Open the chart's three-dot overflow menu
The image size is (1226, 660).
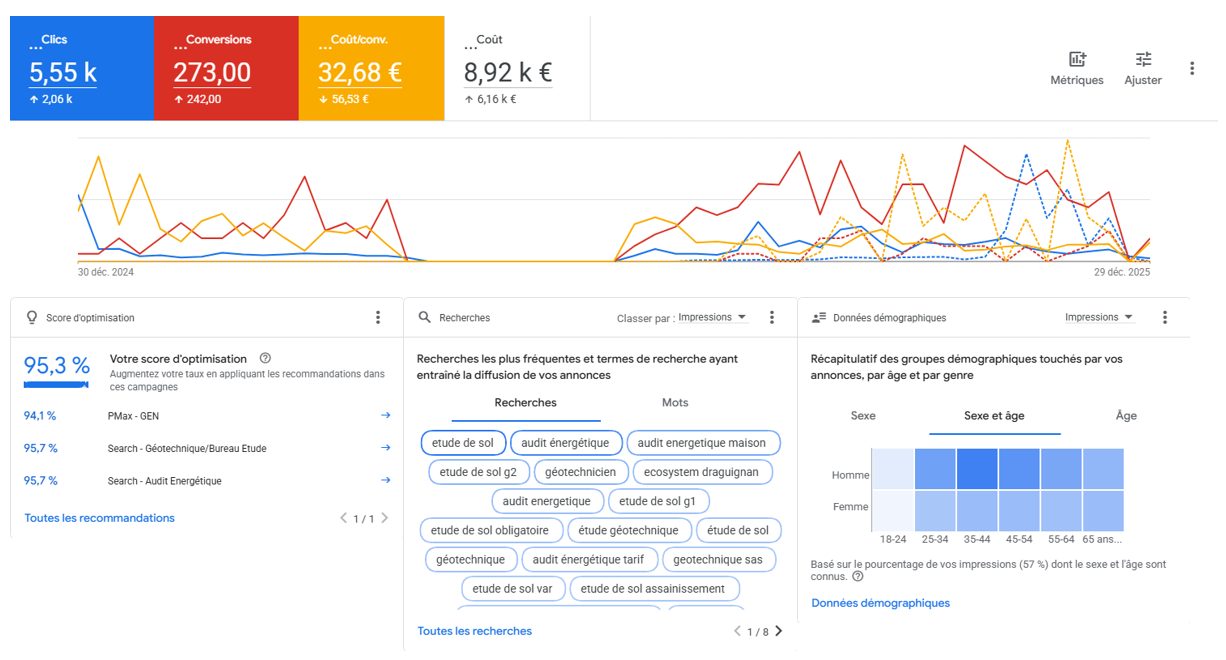point(1192,68)
